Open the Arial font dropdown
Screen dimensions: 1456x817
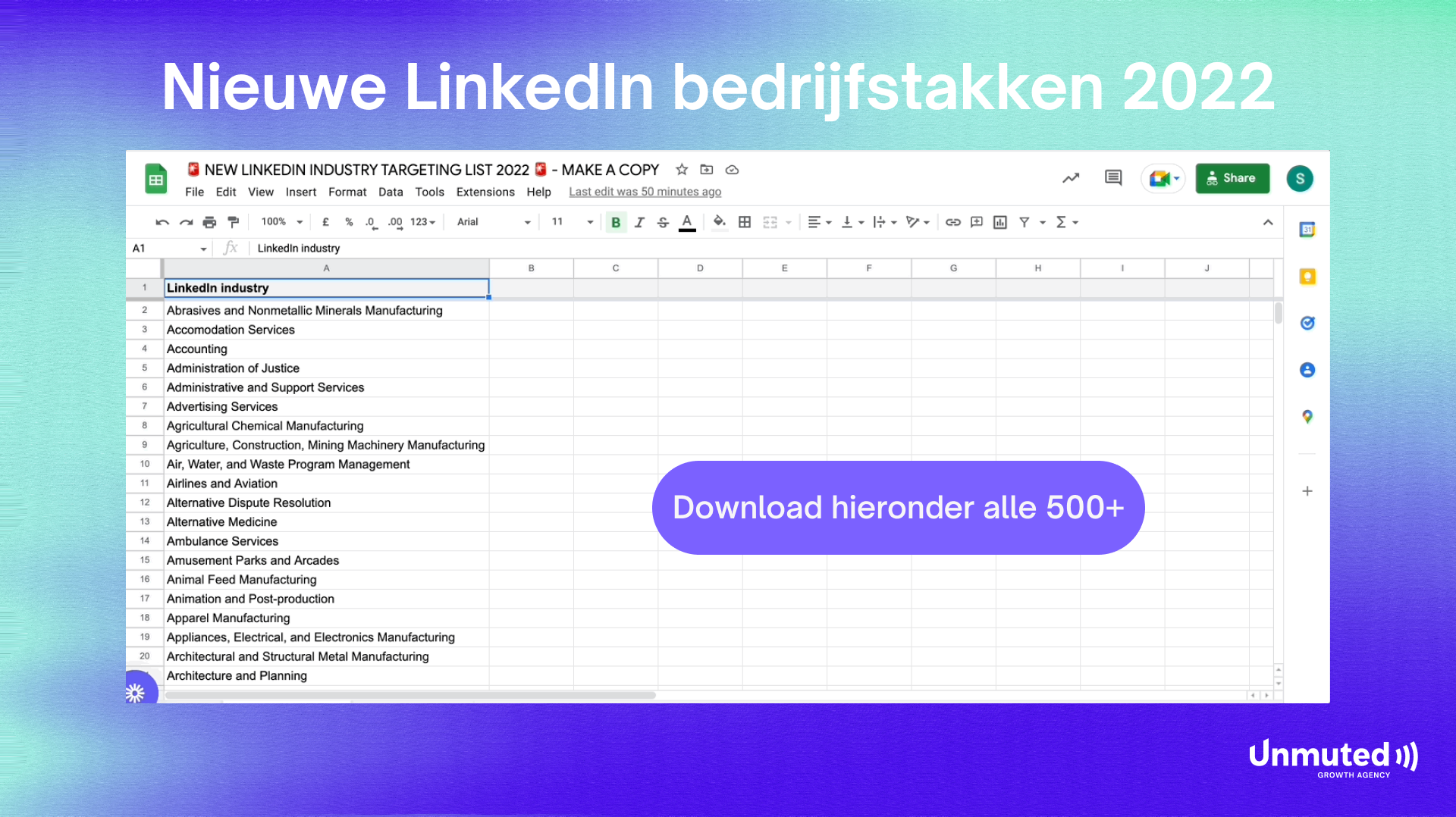(x=493, y=222)
